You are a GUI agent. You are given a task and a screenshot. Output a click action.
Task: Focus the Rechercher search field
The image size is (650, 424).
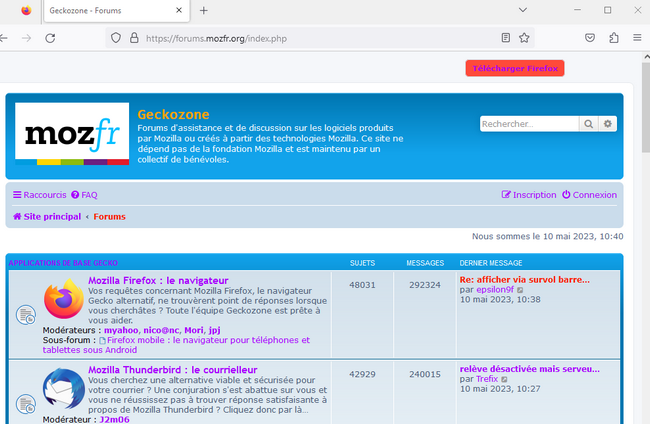point(529,124)
